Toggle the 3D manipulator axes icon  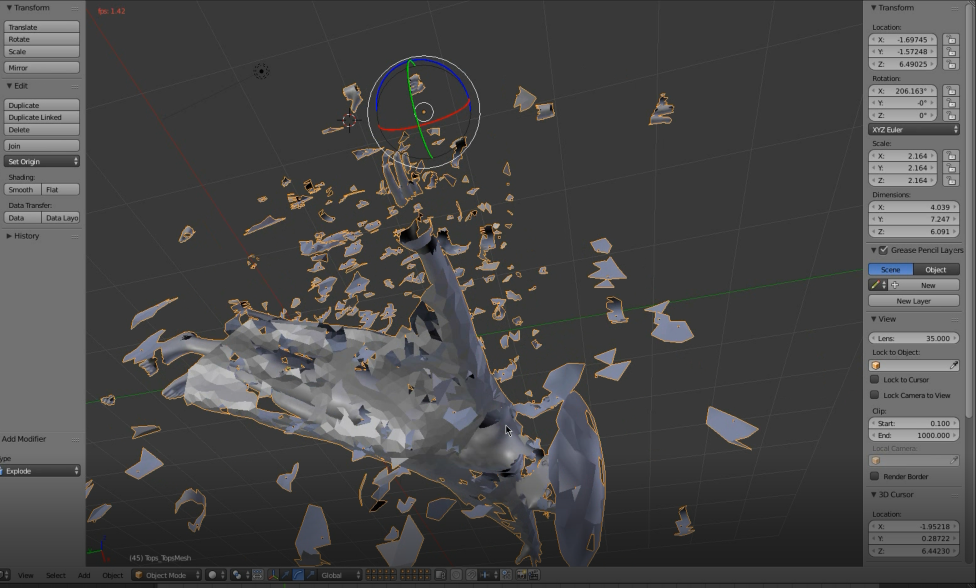[x=273, y=575]
